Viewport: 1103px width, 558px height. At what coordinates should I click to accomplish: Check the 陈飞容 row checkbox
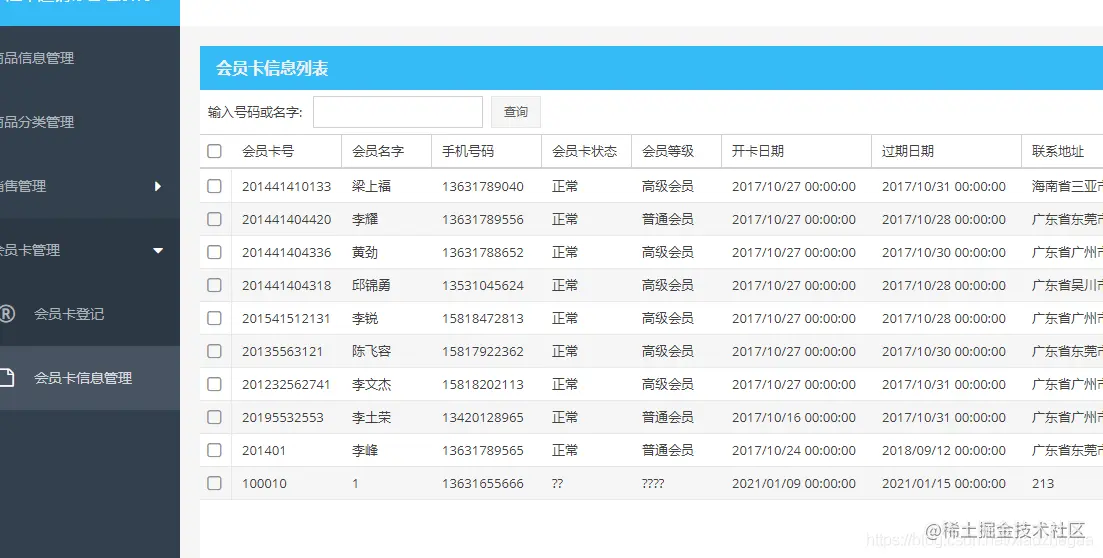click(215, 351)
